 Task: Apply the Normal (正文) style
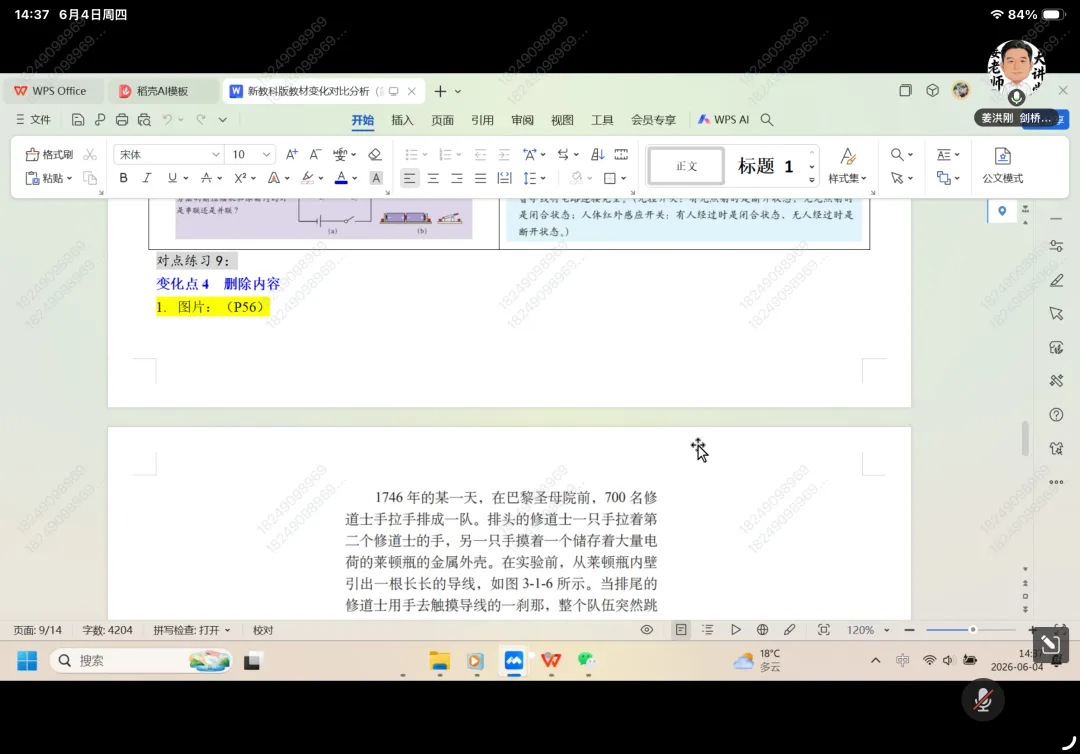click(x=686, y=166)
